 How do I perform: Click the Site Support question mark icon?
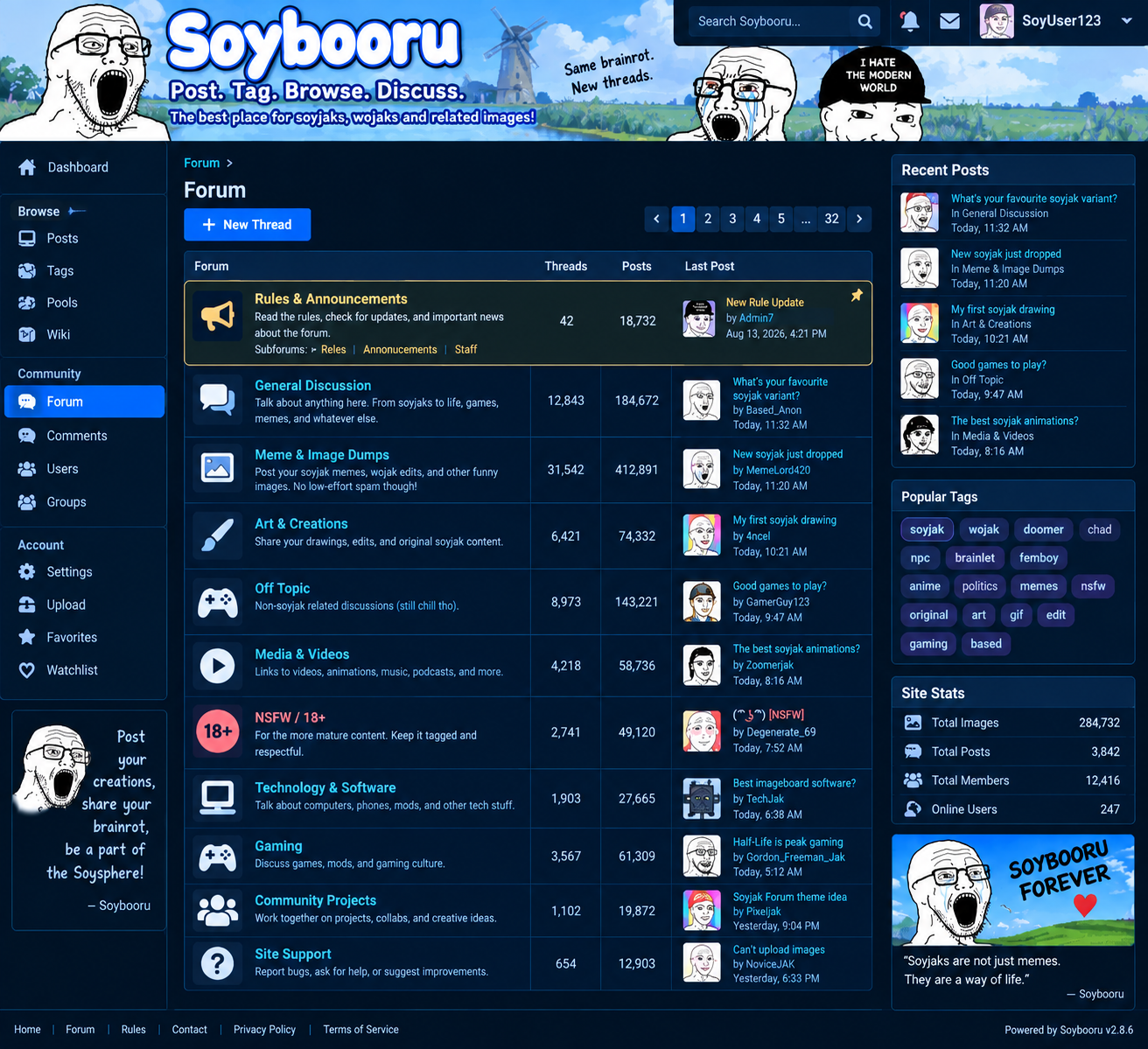coord(218,963)
